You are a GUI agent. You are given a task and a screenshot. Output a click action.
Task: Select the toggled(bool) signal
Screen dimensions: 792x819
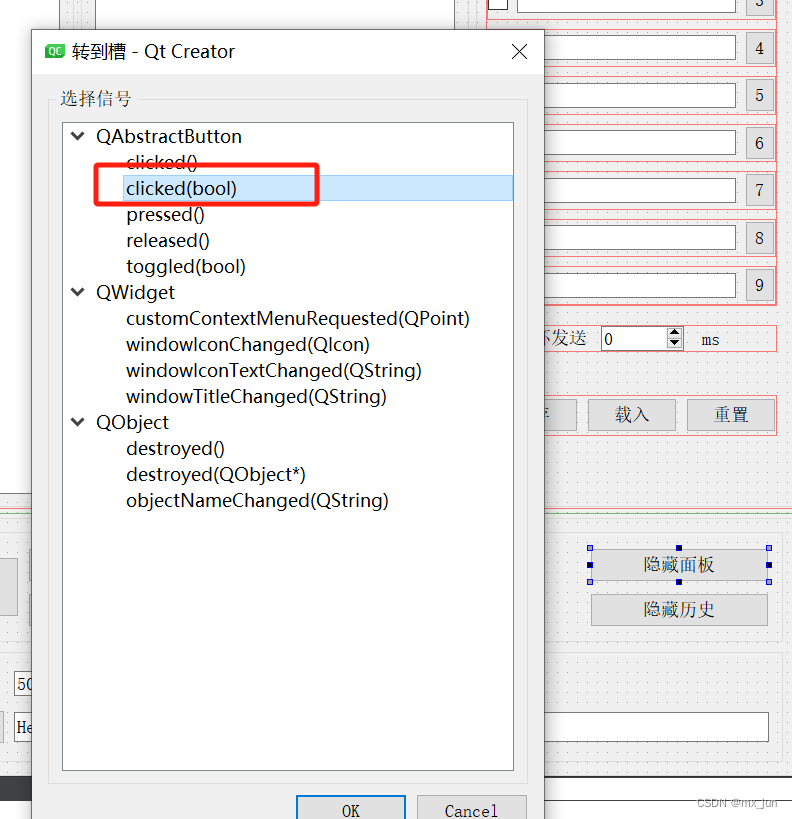pyautogui.click(x=185, y=267)
